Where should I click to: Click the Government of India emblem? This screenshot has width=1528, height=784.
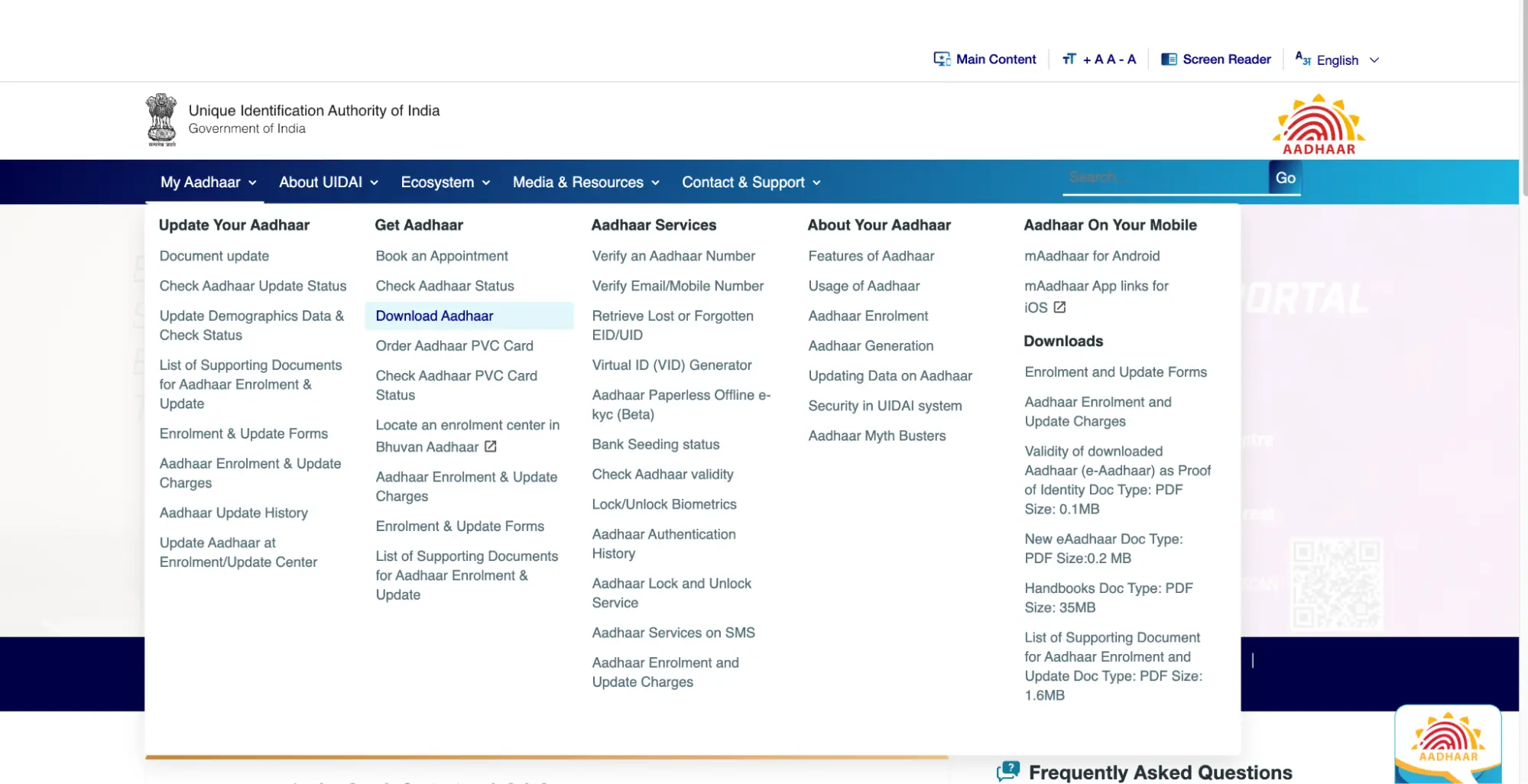click(161, 120)
